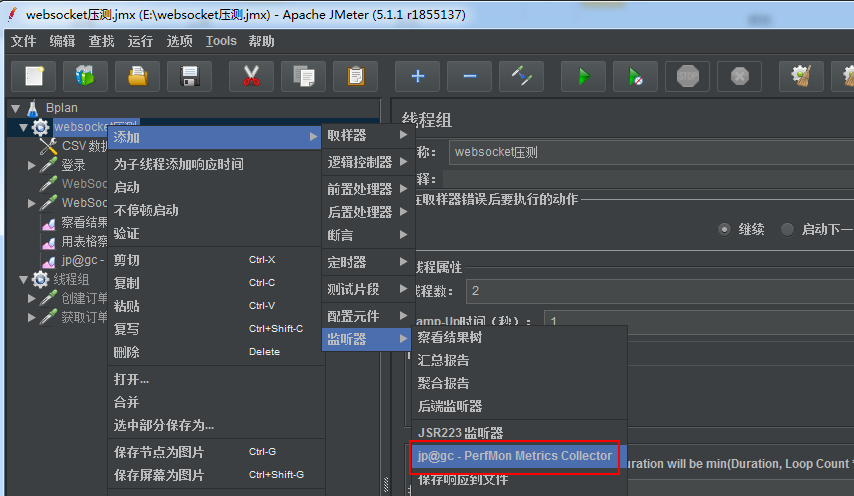Image resolution: width=854 pixels, height=496 pixels.
Task: Choose 不停顿启动 in context menu
Action: (215, 211)
